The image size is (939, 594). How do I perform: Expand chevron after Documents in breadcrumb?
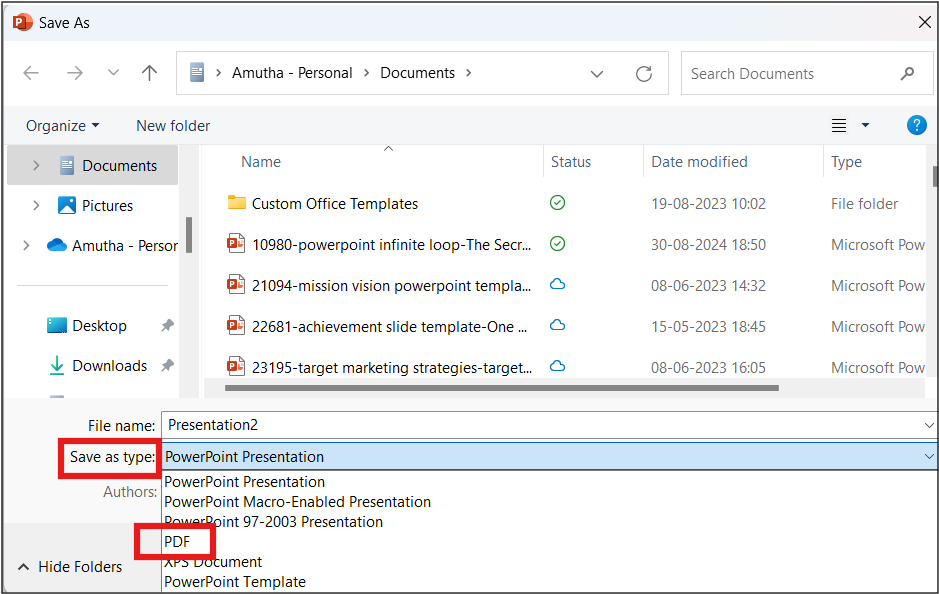tap(468, 73)
